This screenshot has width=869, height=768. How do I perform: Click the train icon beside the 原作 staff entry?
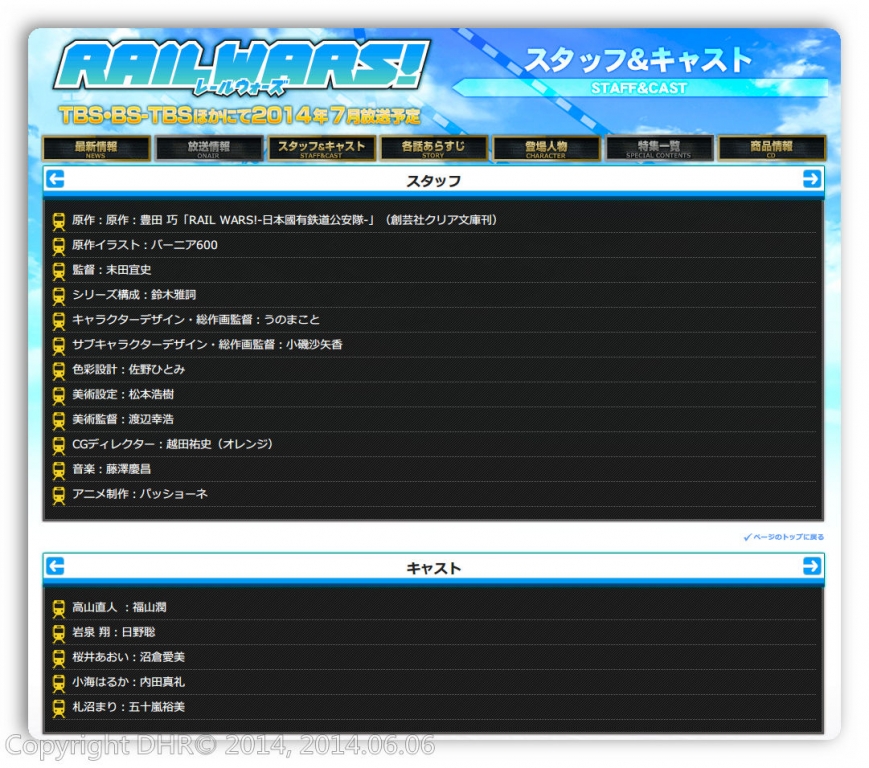click(57, 221)
